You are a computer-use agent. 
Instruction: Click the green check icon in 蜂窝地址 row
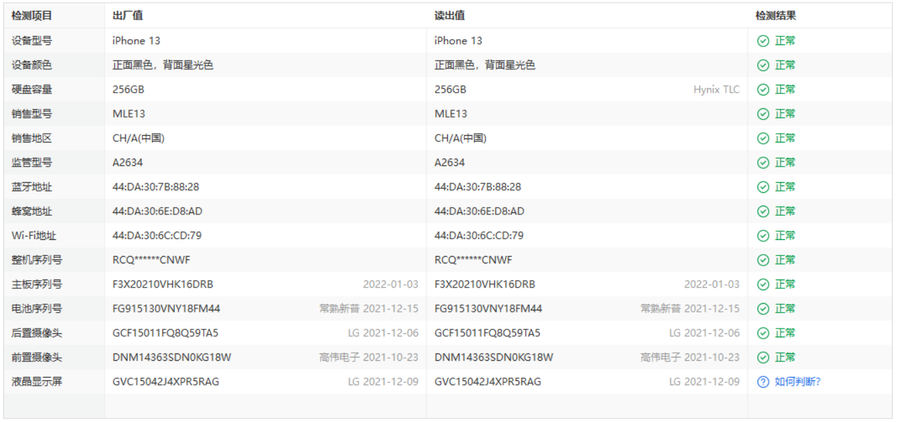[763, 211]
